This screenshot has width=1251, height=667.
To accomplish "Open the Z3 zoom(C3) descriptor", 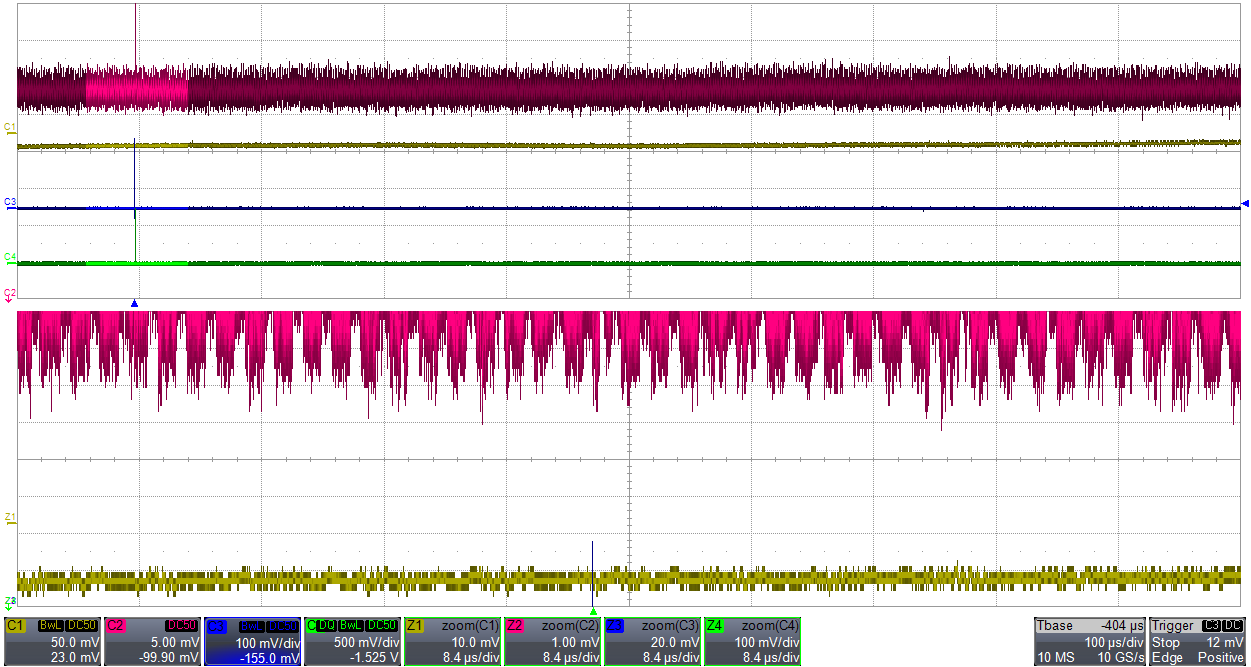I will (652, 641).
